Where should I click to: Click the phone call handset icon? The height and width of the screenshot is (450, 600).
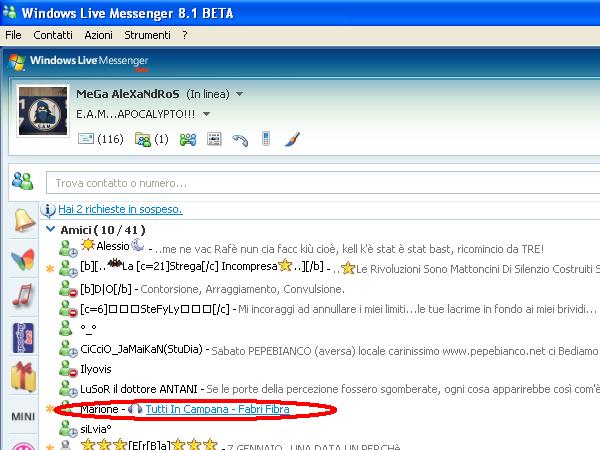[x=240, y=140]
